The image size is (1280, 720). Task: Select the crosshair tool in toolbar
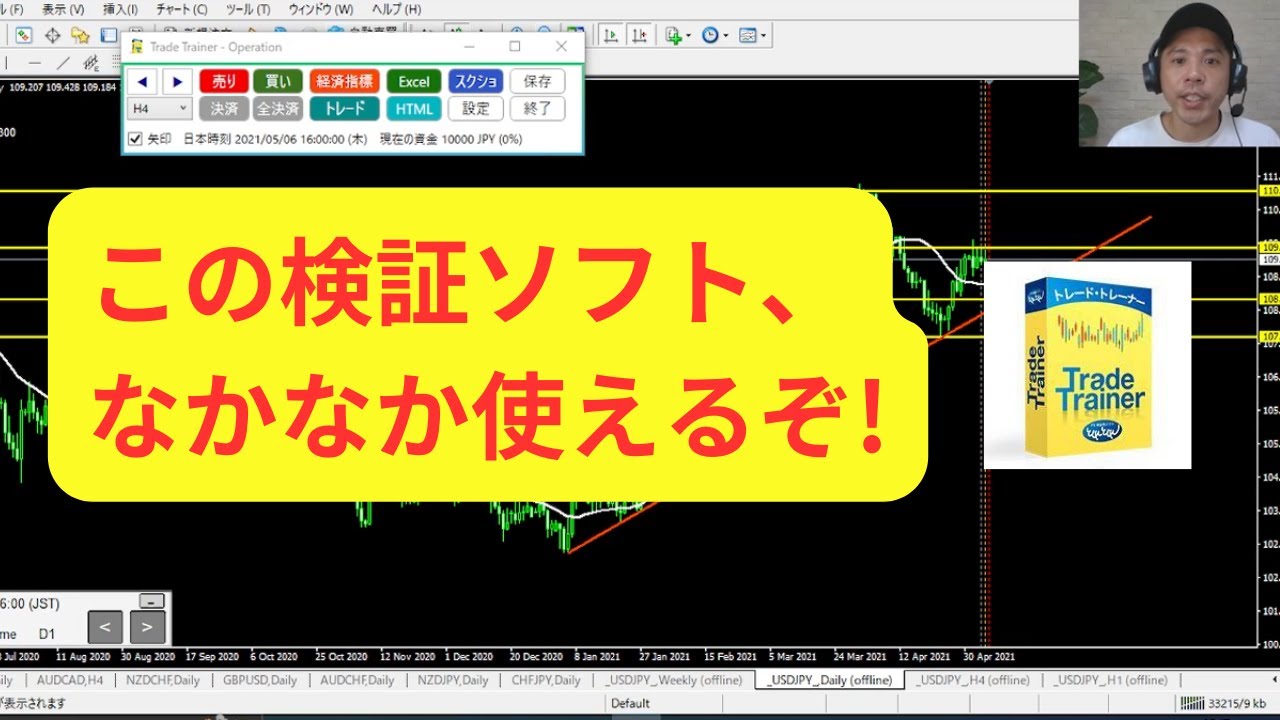click(52, 36)
